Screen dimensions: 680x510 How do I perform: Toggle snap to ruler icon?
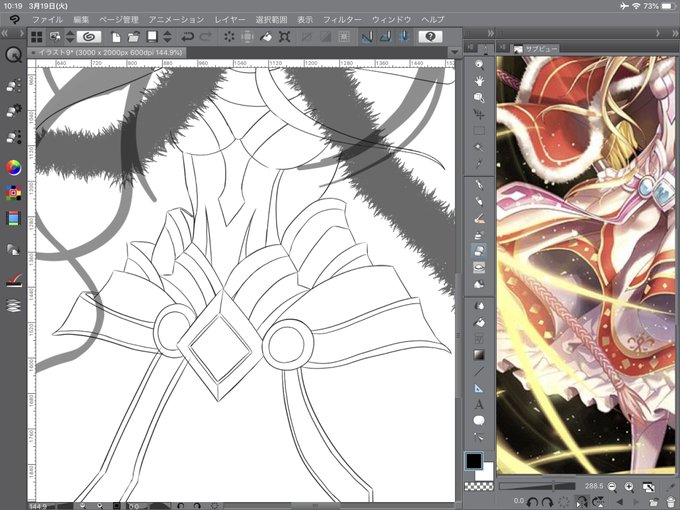(x=367, y=37)
